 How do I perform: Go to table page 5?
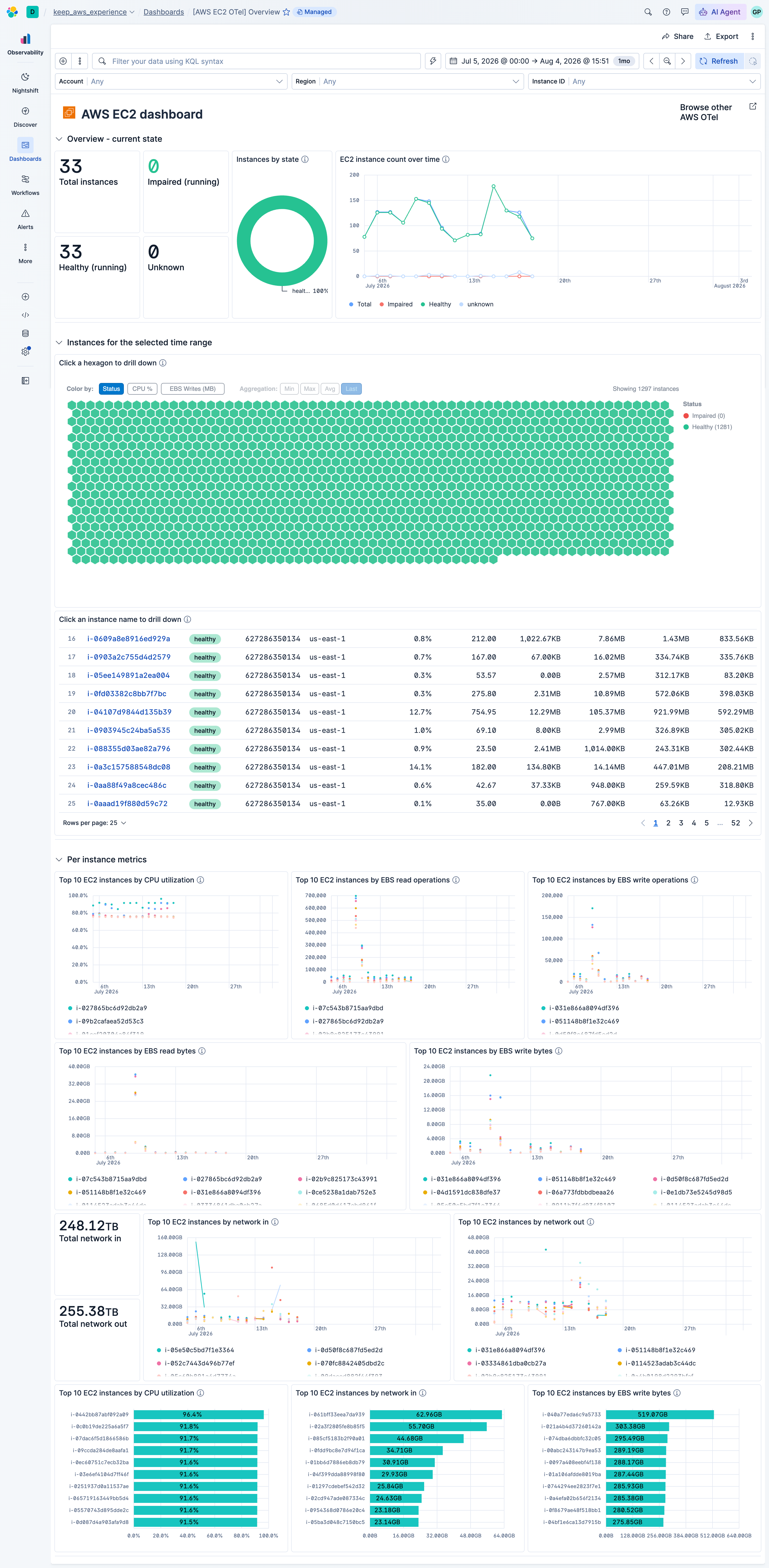pos(706,823)
